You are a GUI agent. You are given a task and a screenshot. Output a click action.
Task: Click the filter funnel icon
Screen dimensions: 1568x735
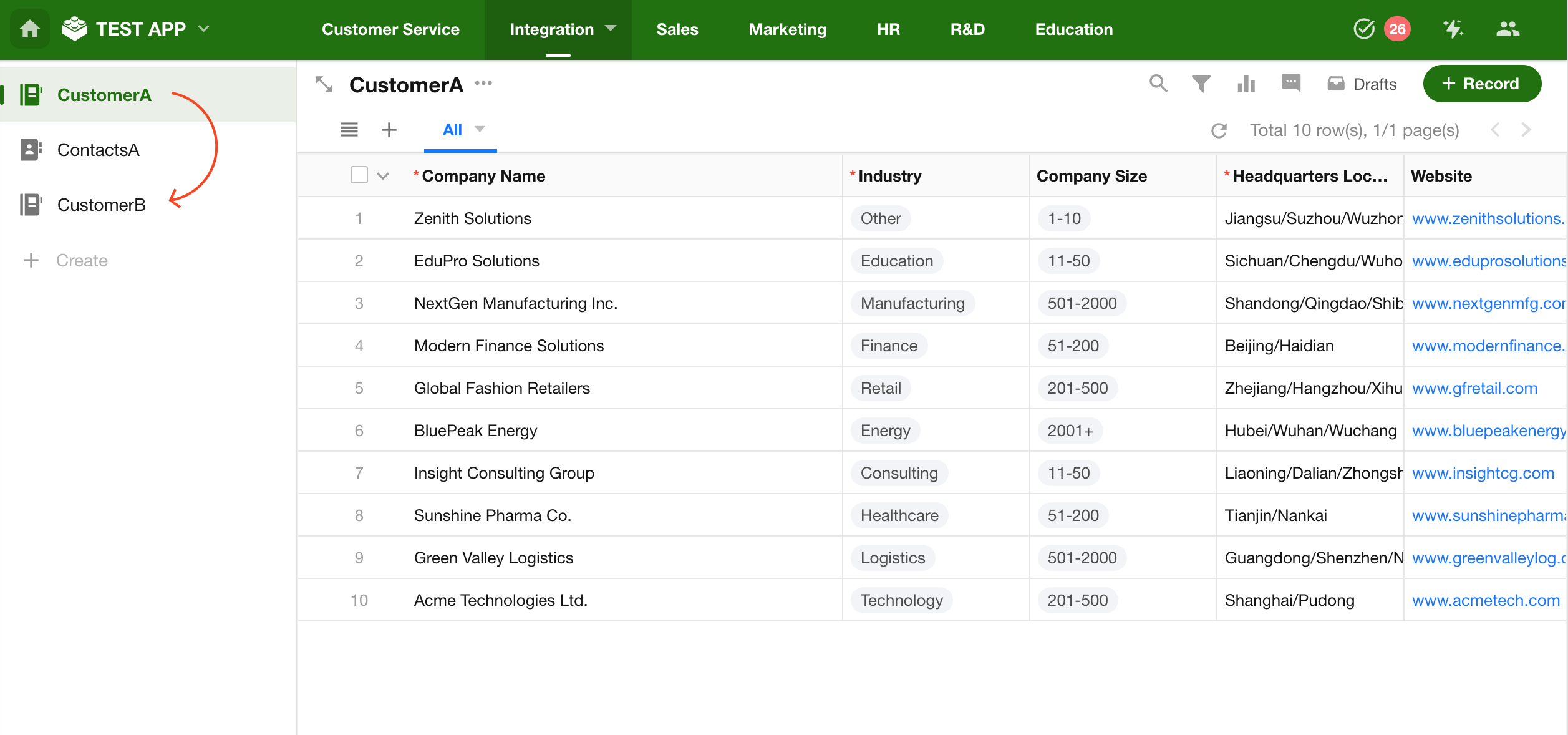click(x=1201, y=84)
